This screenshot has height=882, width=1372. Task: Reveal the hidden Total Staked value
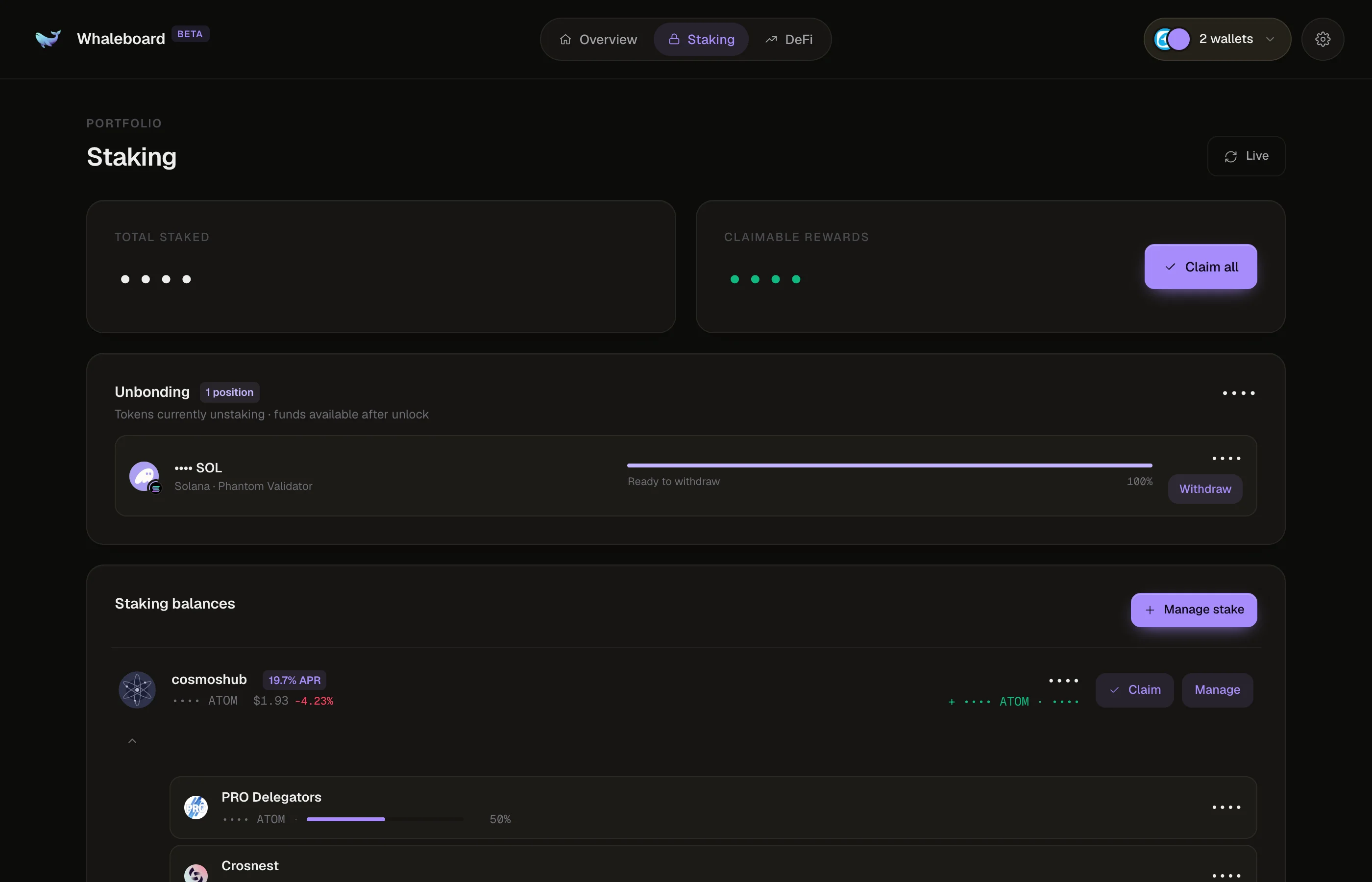[156, 279]
